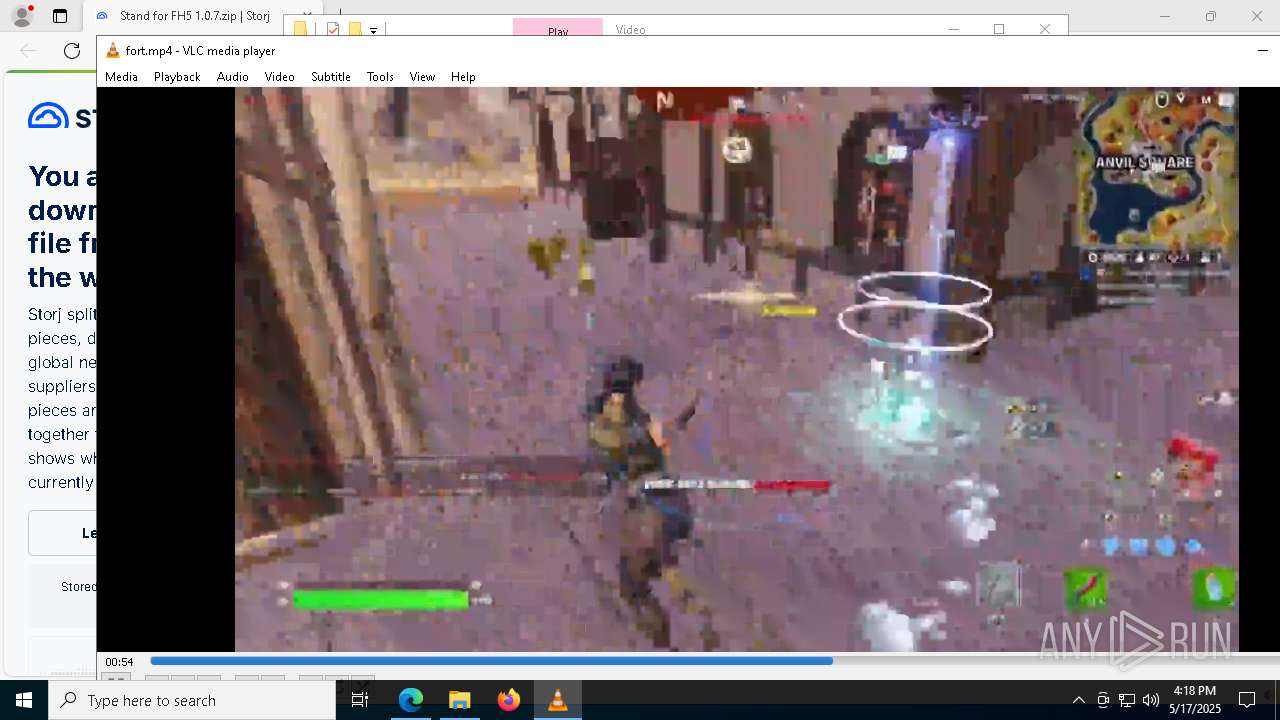1280x720 pixels.
Task: Open the Media menu in VLC
Action: 121,77
